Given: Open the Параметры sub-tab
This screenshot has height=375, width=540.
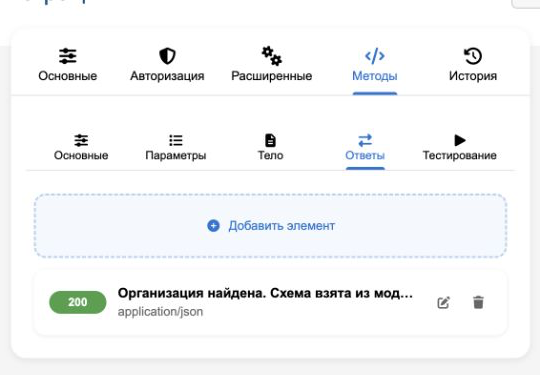Looking at the screenshot, I should (x=176, y=147).
